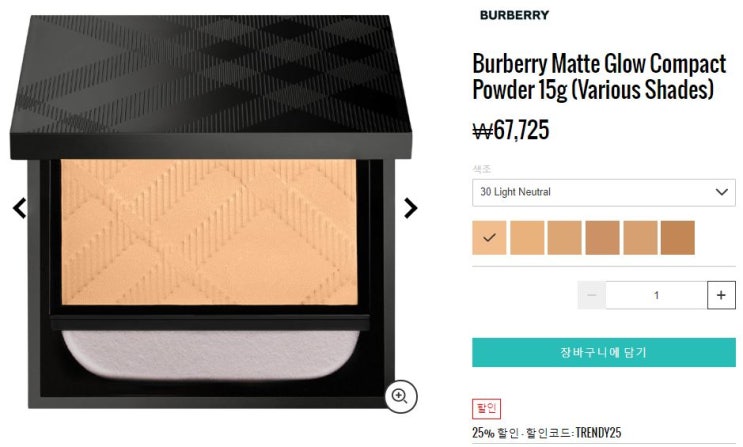Image resolution: width=743 pixels, height=447 pixels.
Task: Pick the sixth darkest shade swatch
Action: 678,237
